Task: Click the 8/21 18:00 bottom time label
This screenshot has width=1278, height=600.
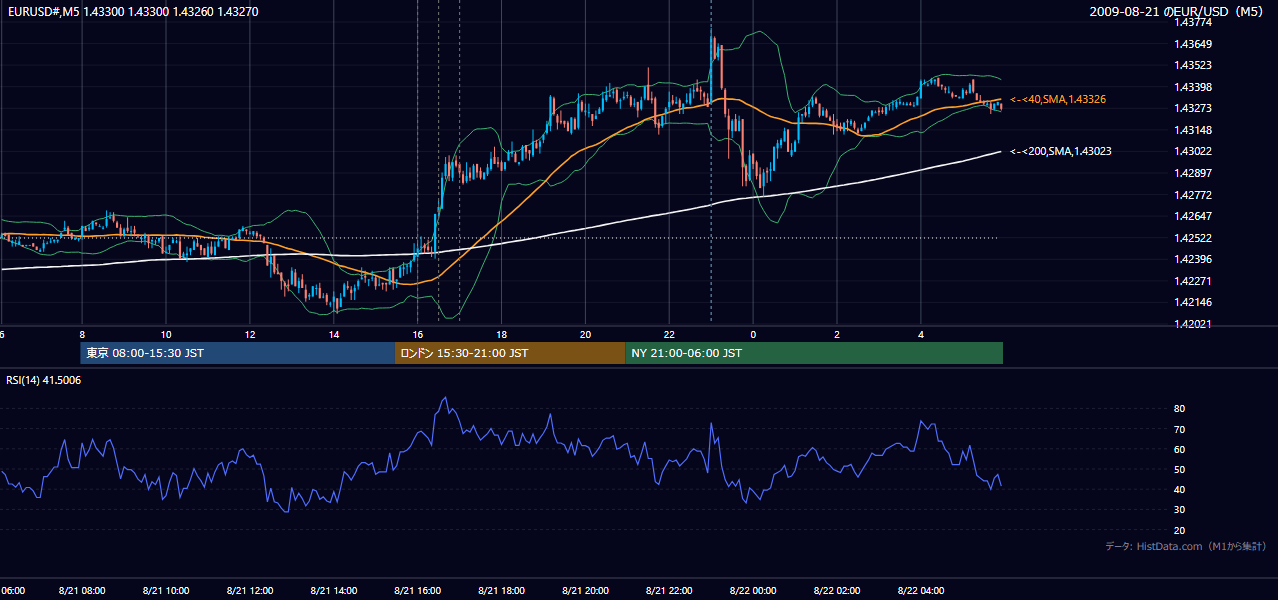Action: [501, 591]
